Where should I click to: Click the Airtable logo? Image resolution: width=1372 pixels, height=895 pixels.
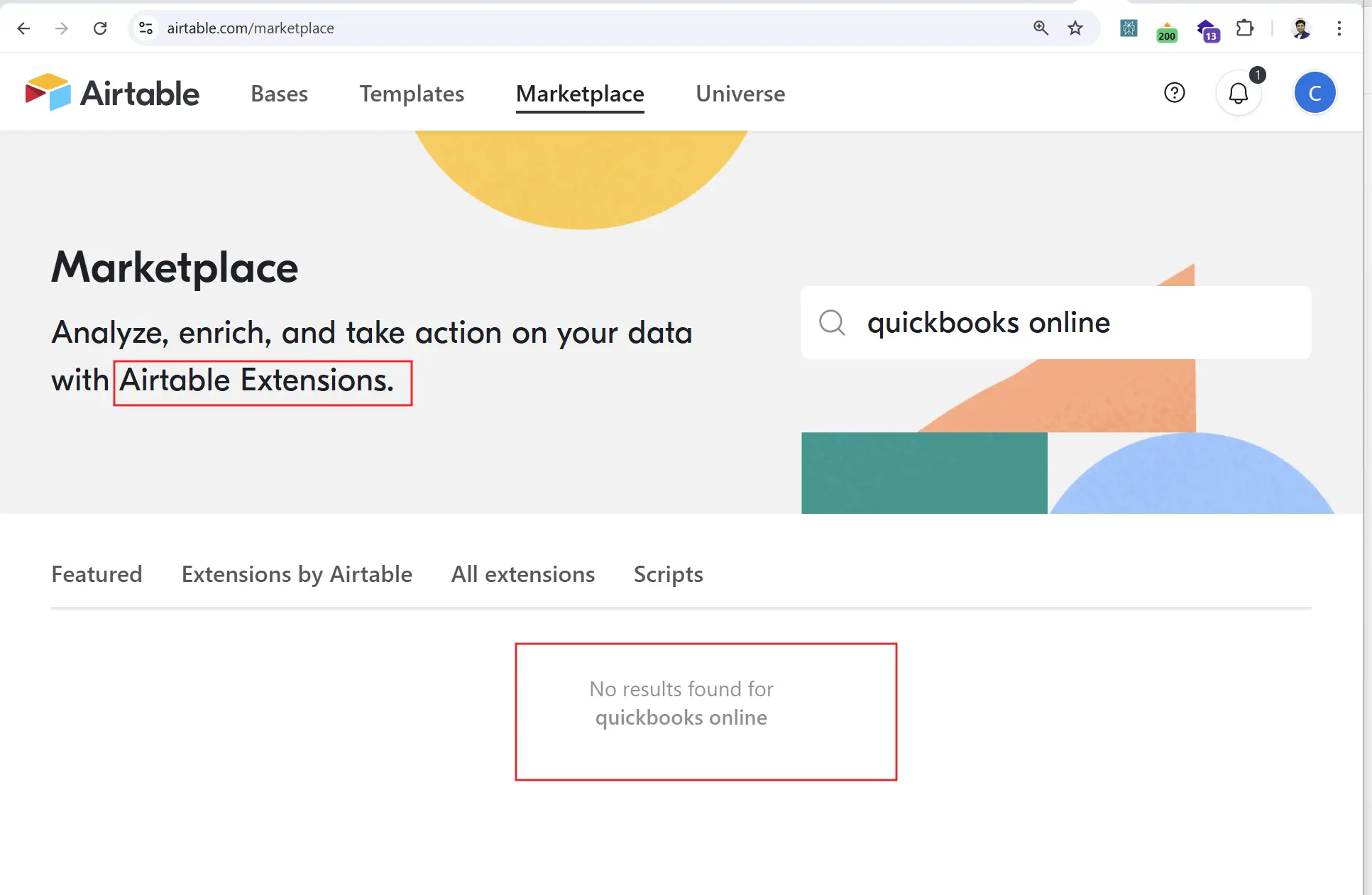click(112, 93)
